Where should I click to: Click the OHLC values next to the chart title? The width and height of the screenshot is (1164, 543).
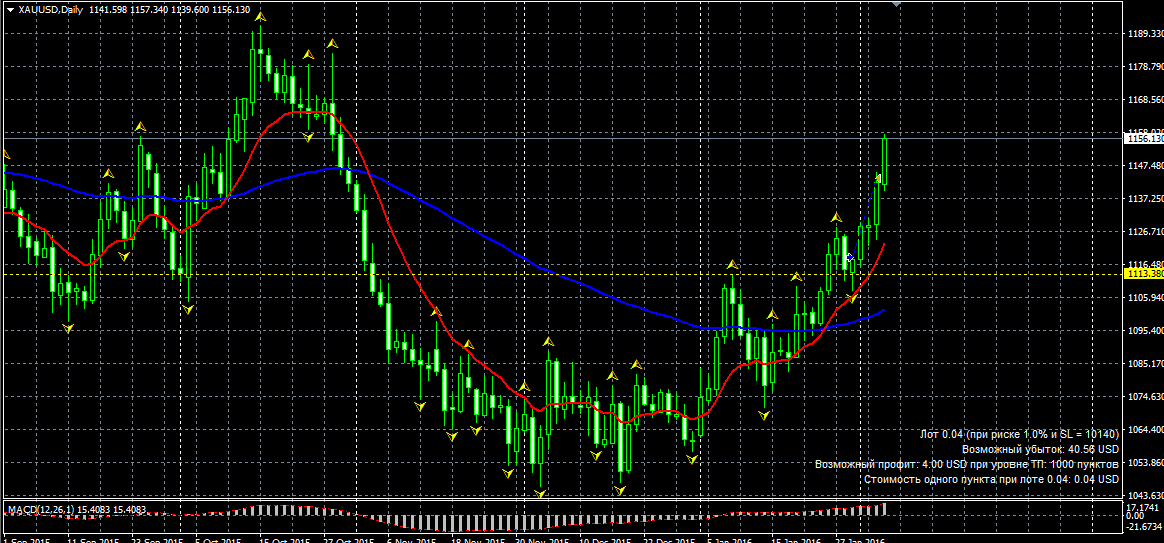pos(169,10)
